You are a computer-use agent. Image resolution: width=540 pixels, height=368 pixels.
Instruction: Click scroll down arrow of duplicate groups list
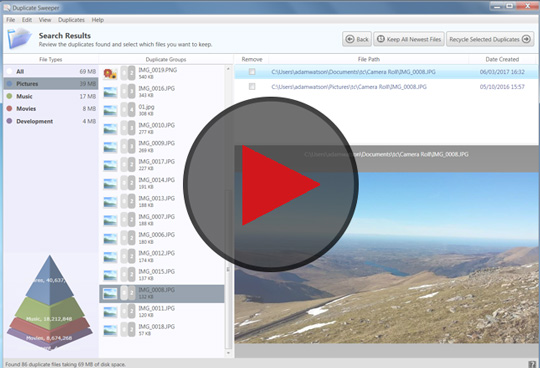228,353
